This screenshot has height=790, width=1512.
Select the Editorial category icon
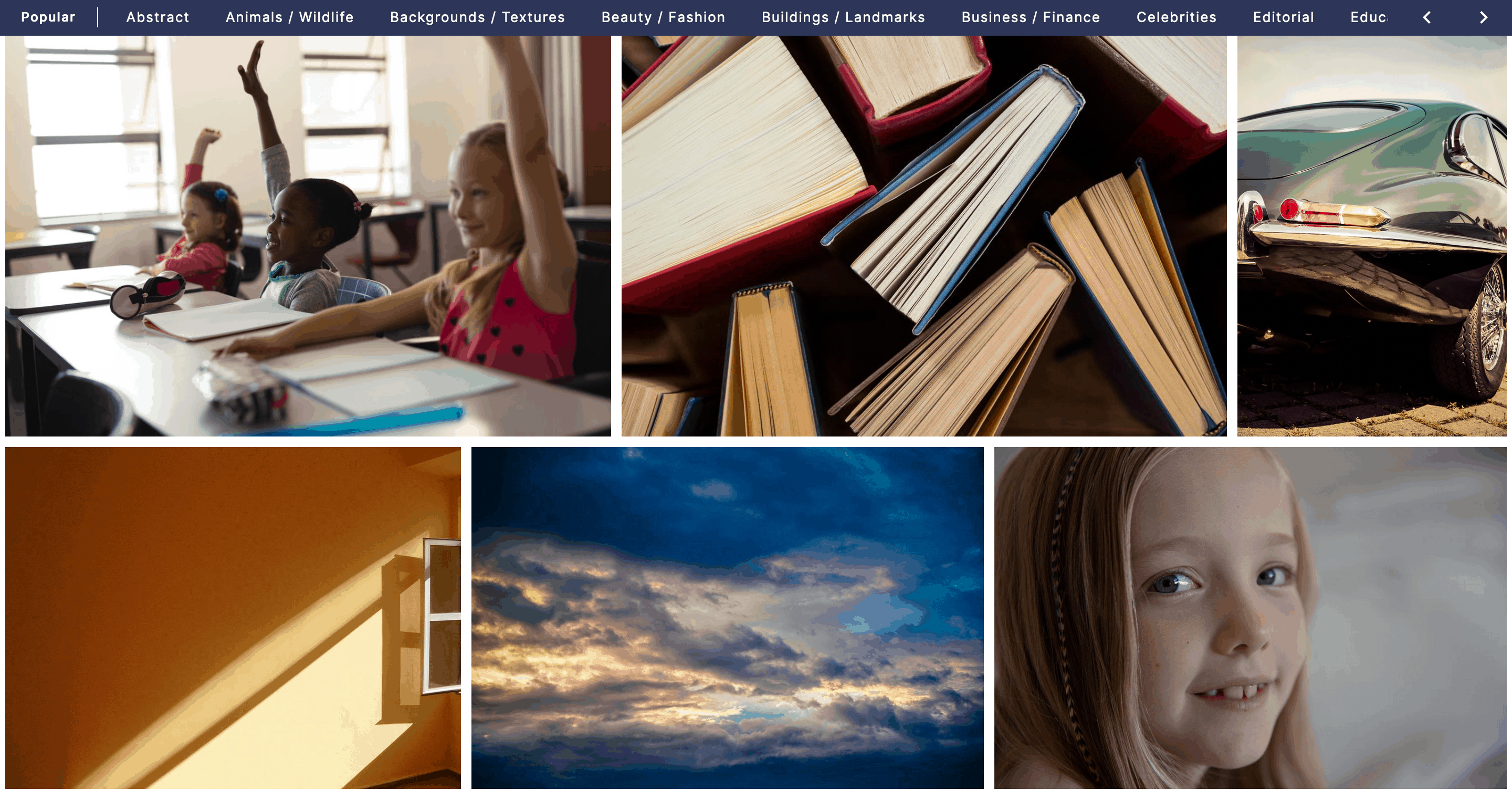point(1282,17)
